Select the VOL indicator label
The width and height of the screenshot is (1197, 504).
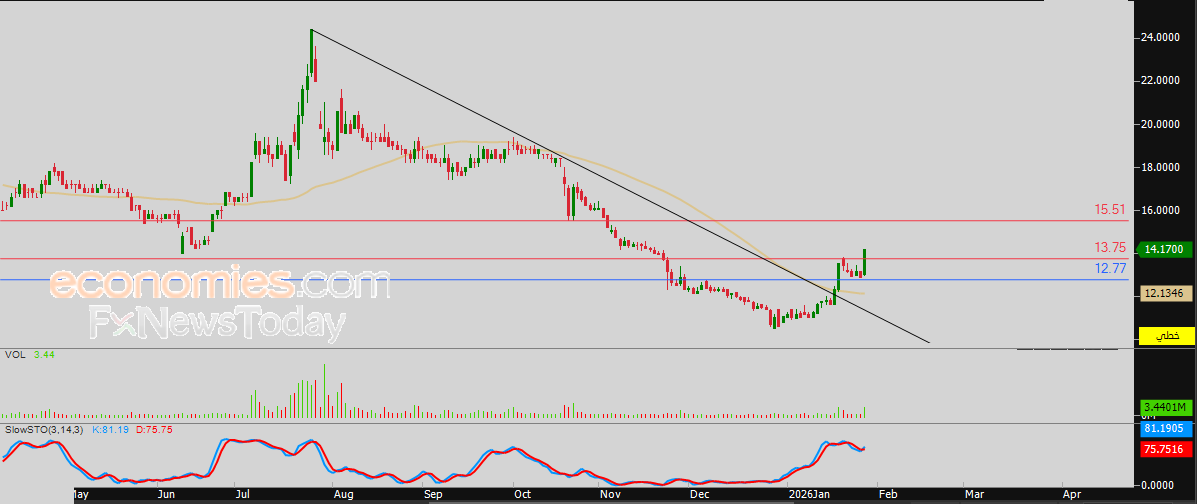15,355
